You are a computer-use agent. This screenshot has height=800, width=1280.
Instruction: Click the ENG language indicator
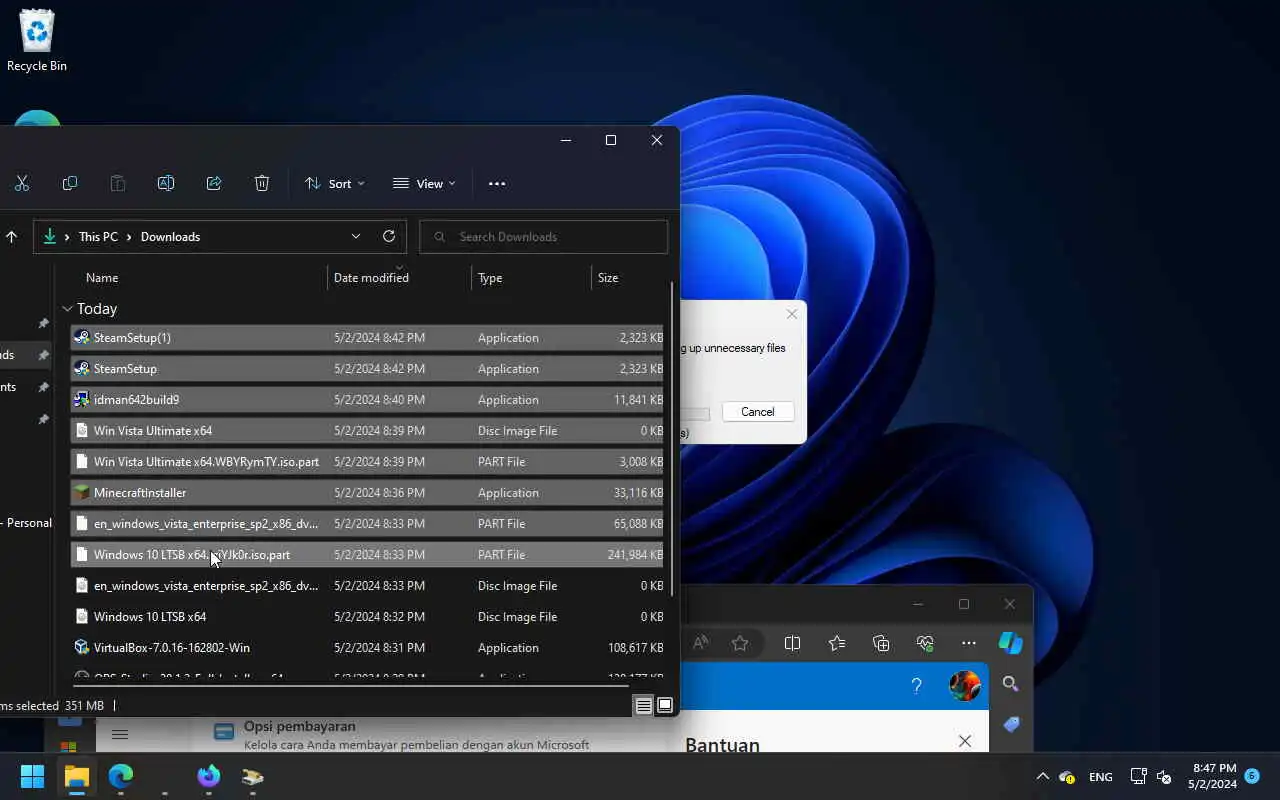tap(1100, 777)
